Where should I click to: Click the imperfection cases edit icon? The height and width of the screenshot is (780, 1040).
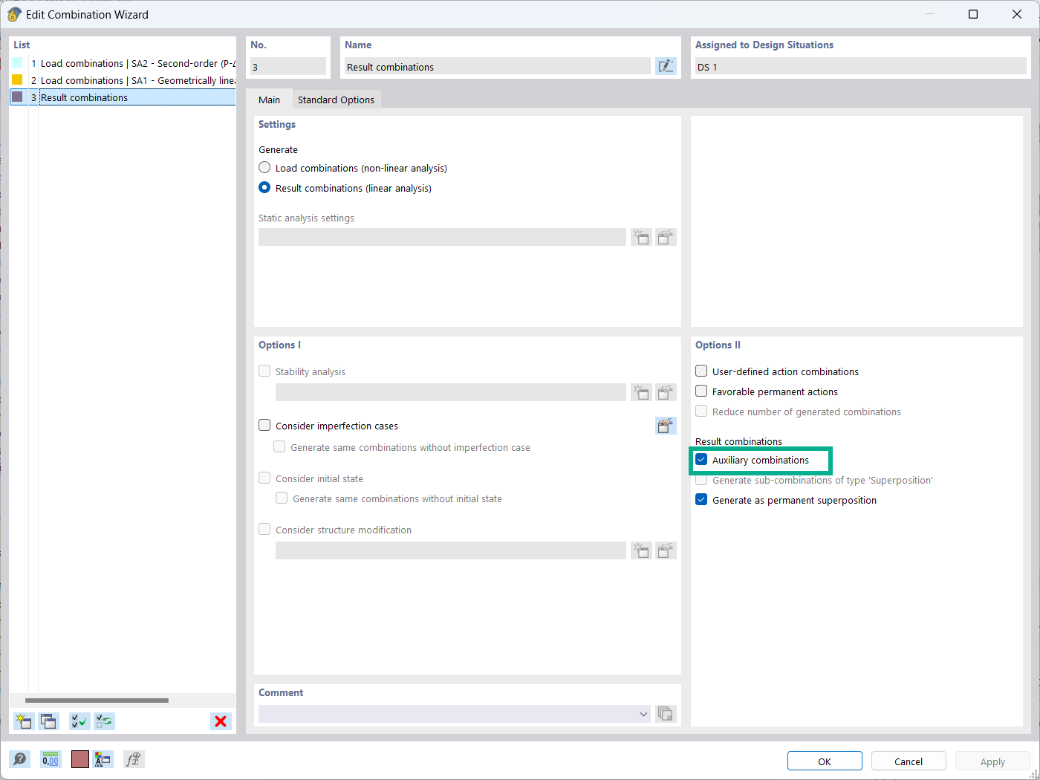point(665,426)
